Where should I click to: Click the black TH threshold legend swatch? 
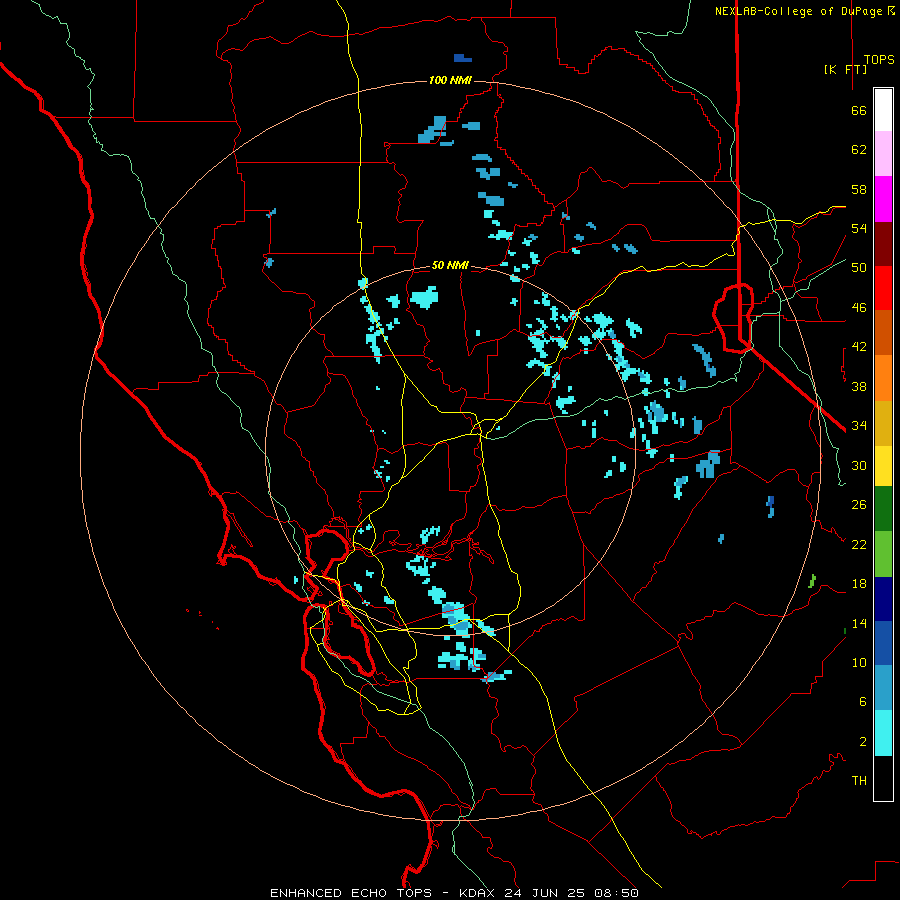point(883,778)
